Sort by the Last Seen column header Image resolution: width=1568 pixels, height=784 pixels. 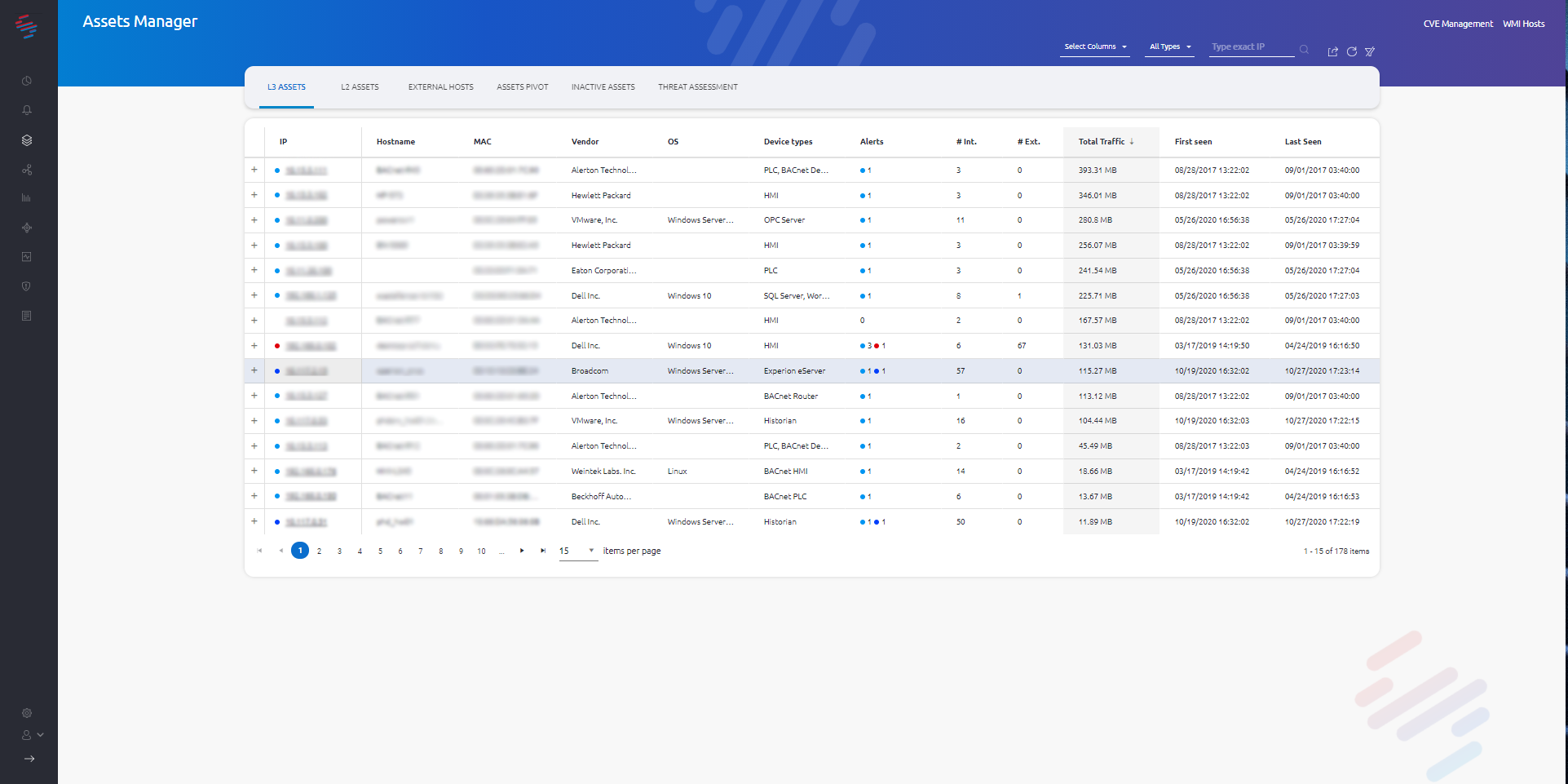1303,142
